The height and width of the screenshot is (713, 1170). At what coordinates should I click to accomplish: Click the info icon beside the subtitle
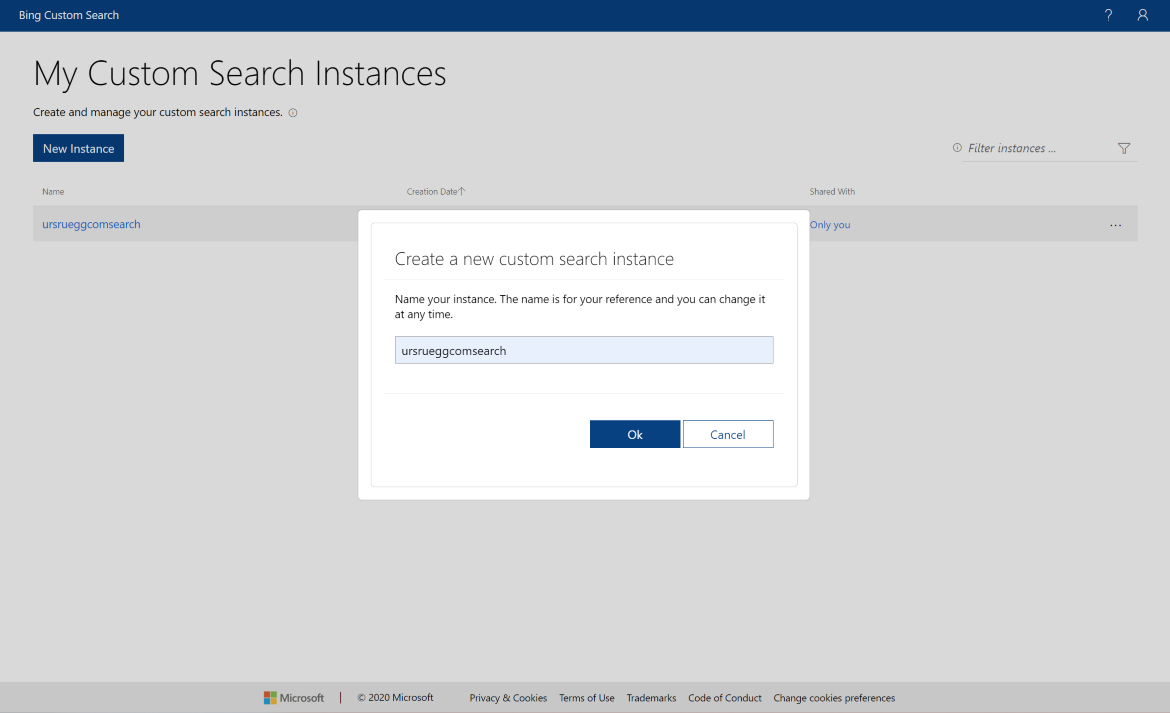point(292,113)
